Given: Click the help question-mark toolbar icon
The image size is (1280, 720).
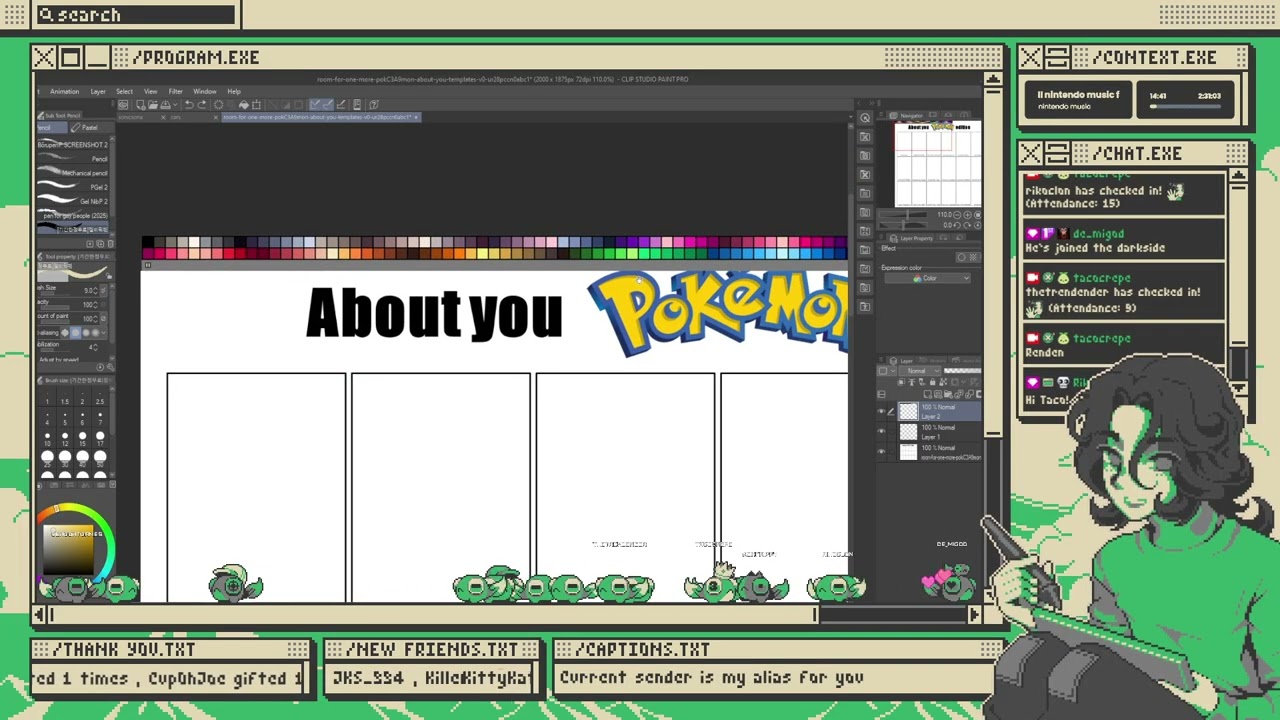Looking at the screenshot, I should pyautogui.click(x=373, y=104).
